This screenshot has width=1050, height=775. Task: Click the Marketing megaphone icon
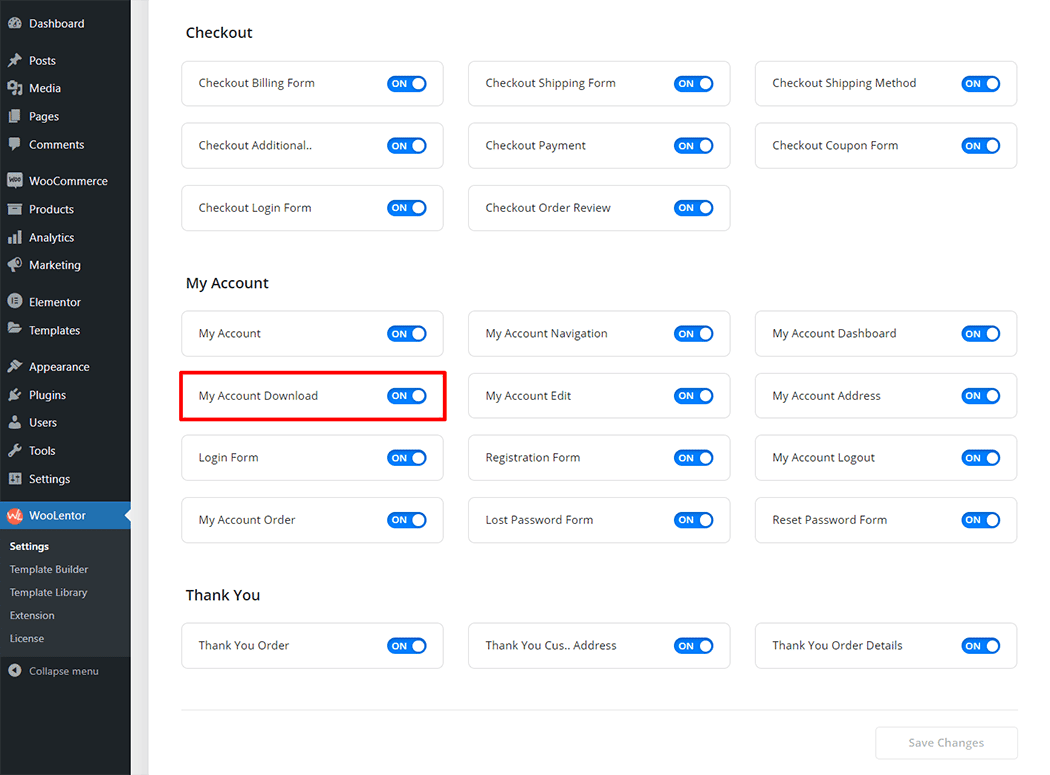tap(14, 265)
